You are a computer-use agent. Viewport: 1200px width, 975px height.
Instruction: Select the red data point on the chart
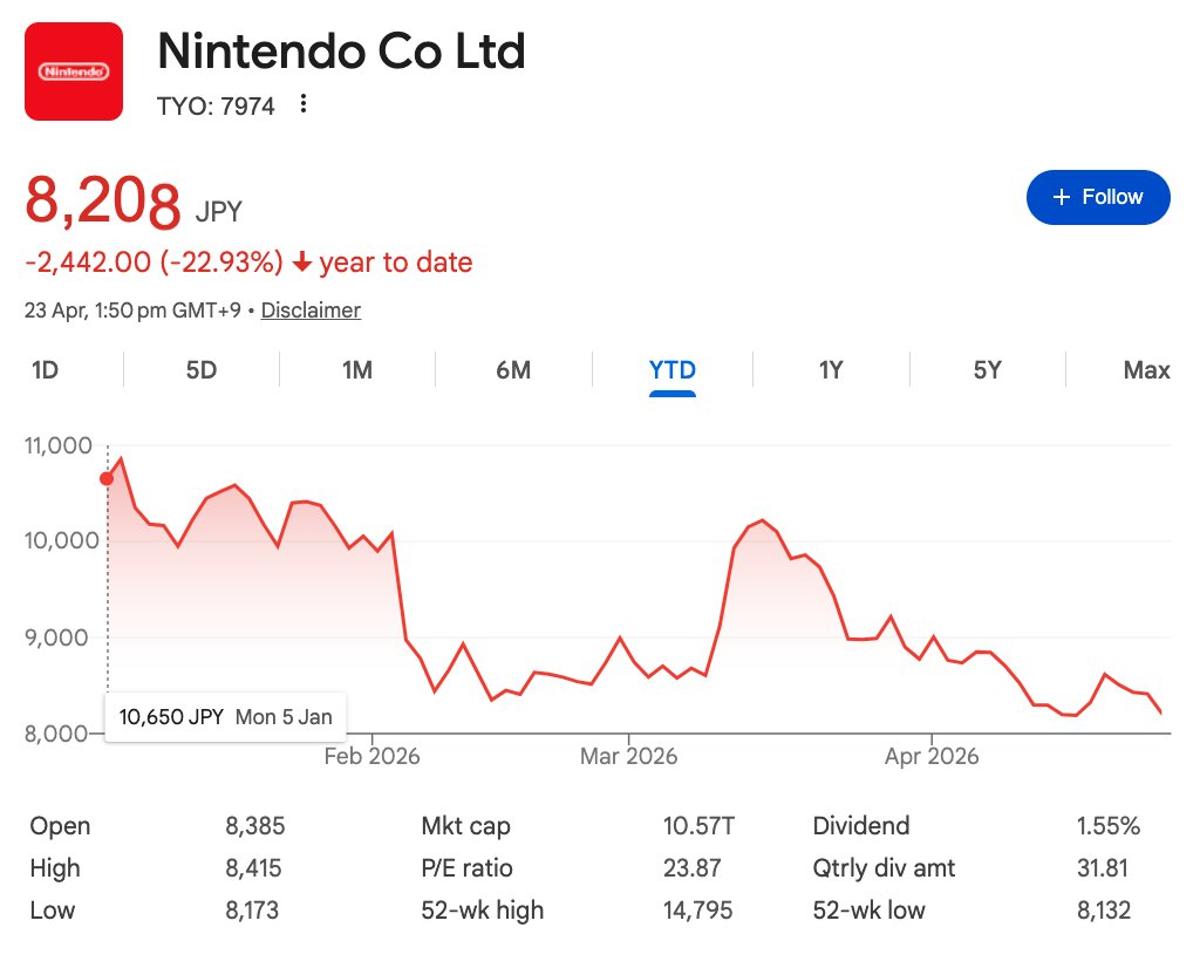(105, 478)
